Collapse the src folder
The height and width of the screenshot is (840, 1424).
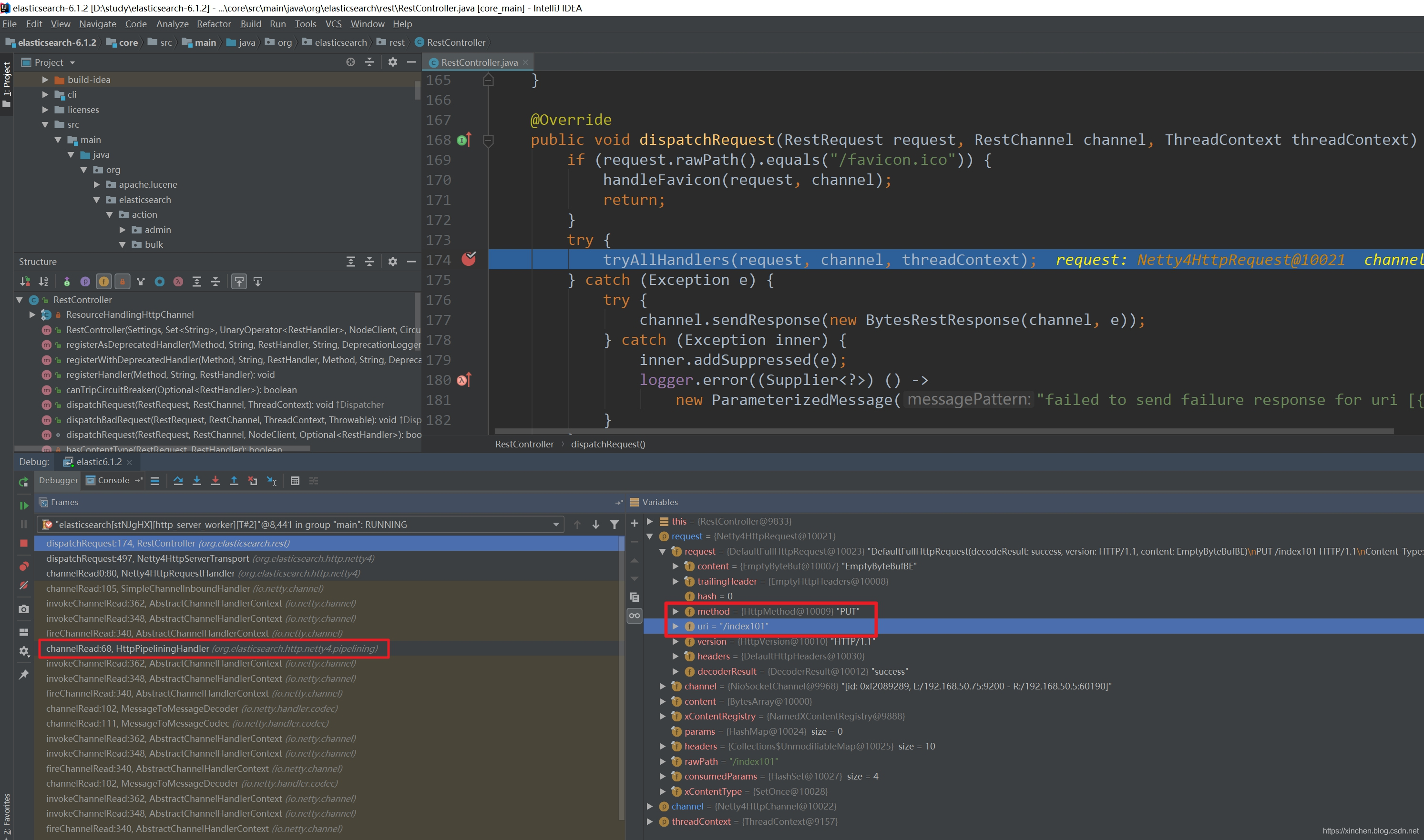[x=45, y=124]
